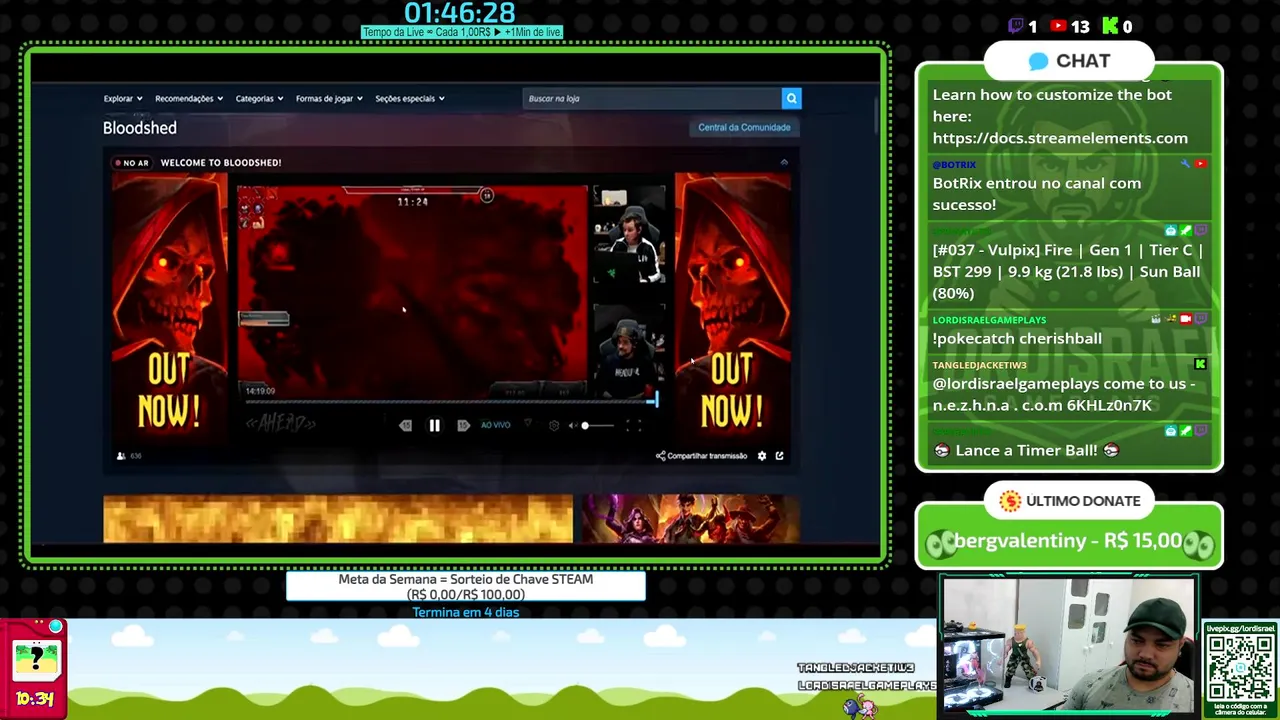Skip the broadcast forward 15 seconds
The height and width of the screenshot is (720, 1280).
tap(463, 426)
